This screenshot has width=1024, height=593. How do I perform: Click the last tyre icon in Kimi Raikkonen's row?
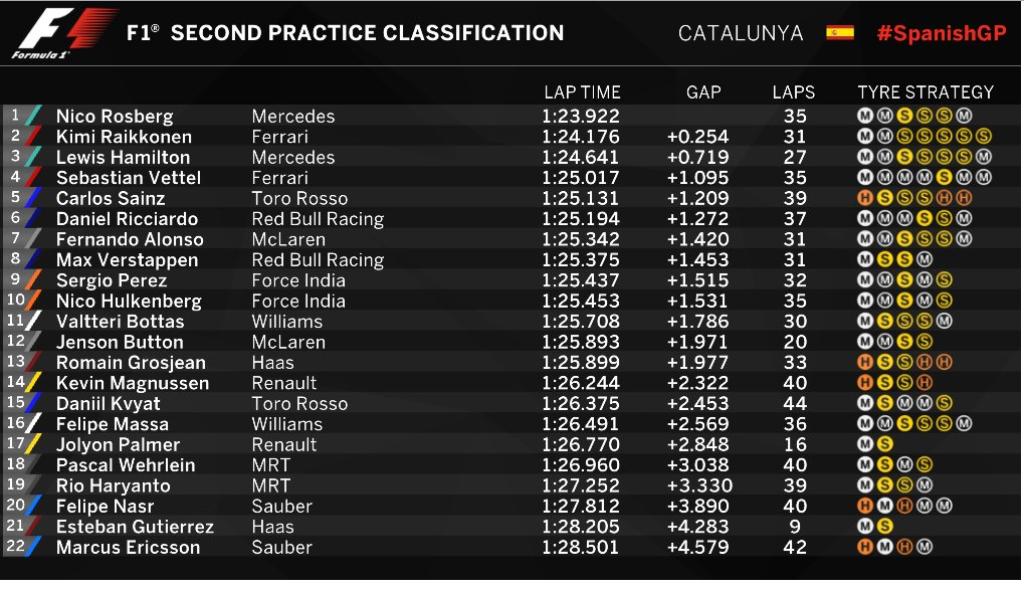983,136
